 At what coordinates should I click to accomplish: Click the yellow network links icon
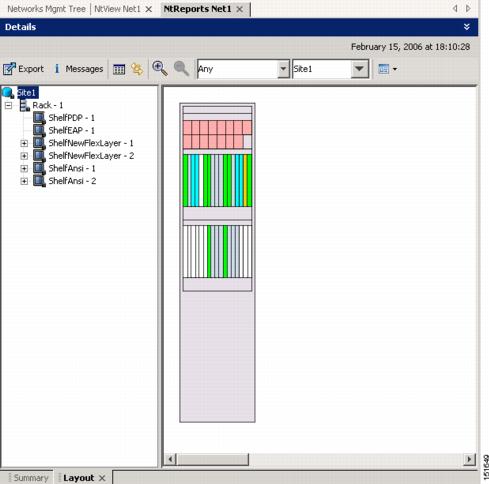click(x=137, y=69)
